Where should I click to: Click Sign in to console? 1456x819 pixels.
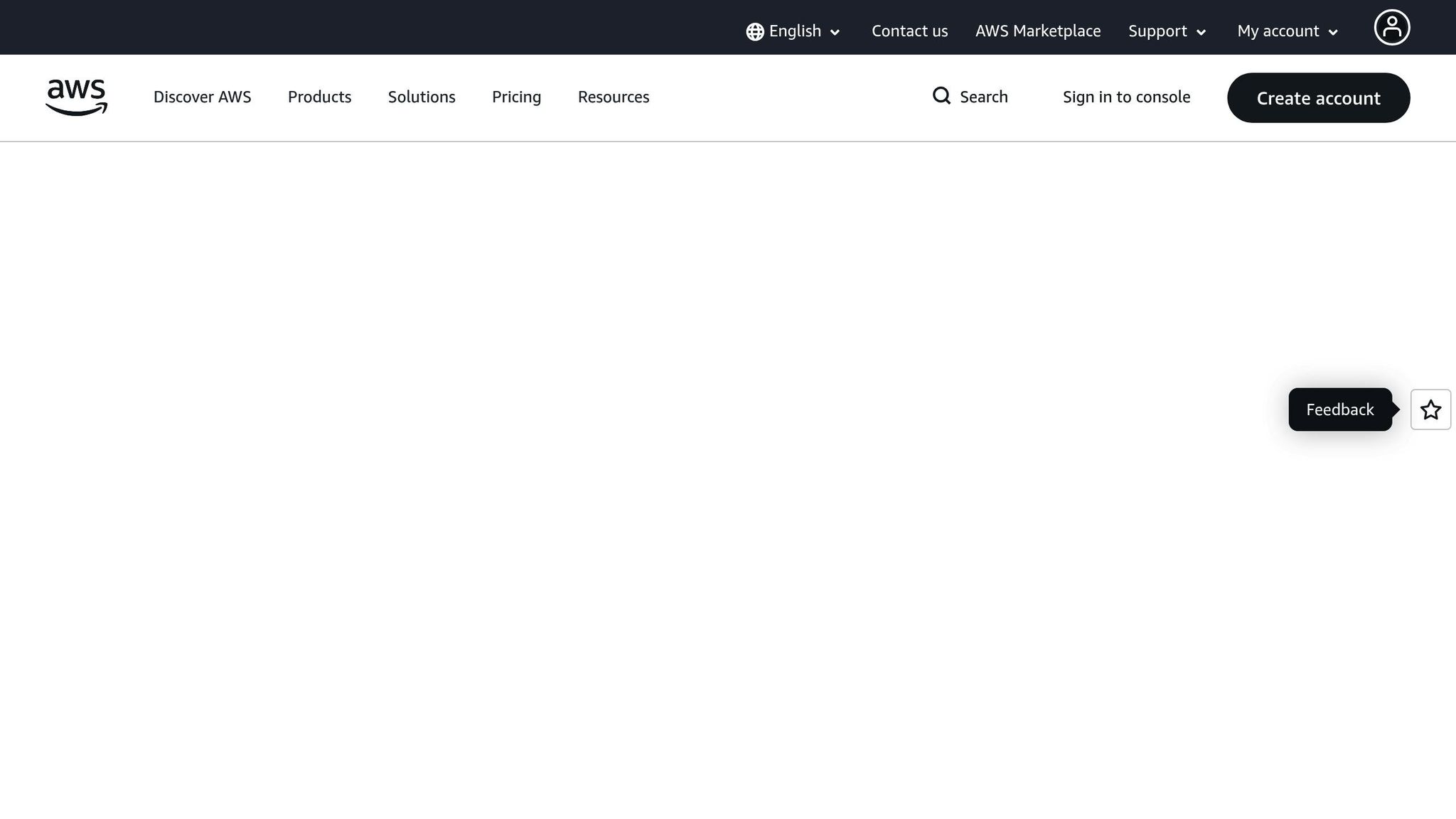1126,97
